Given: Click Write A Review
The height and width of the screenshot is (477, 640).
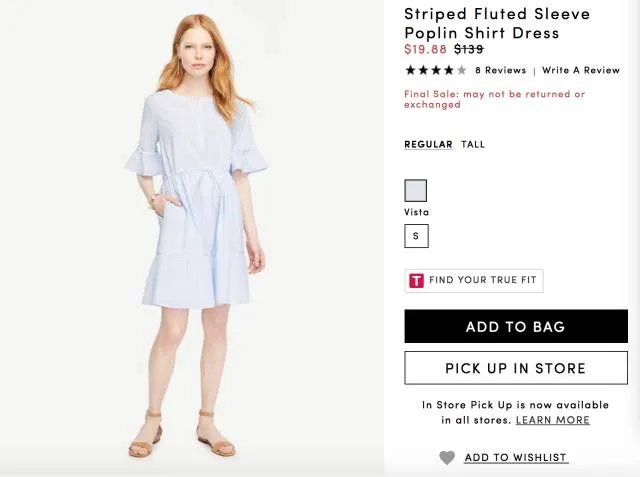Looking at the screenshot, I should [581, 70].
